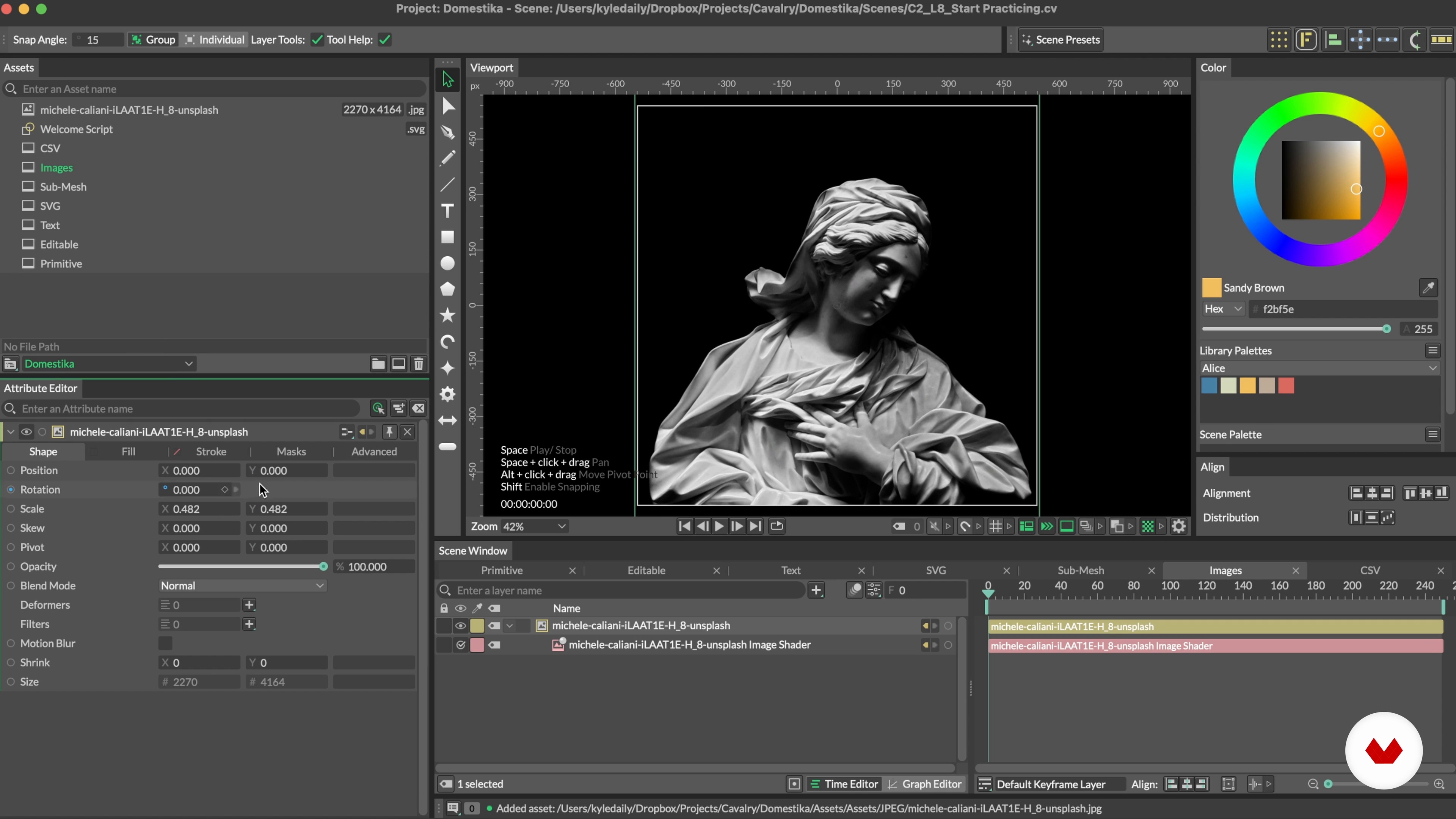Screen dimensions: 1456x819
Task: Pick red swatch in Alice palette
Action: (1287, 386)
